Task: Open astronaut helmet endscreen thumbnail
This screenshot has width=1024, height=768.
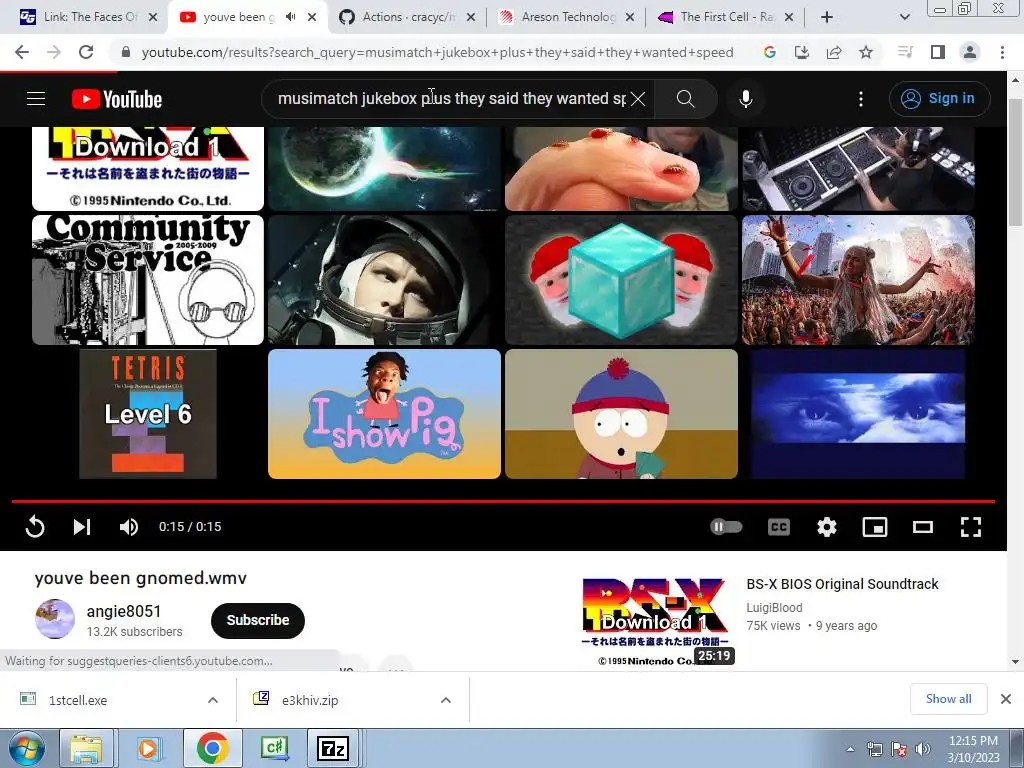Action: click(x=384, y=280)
